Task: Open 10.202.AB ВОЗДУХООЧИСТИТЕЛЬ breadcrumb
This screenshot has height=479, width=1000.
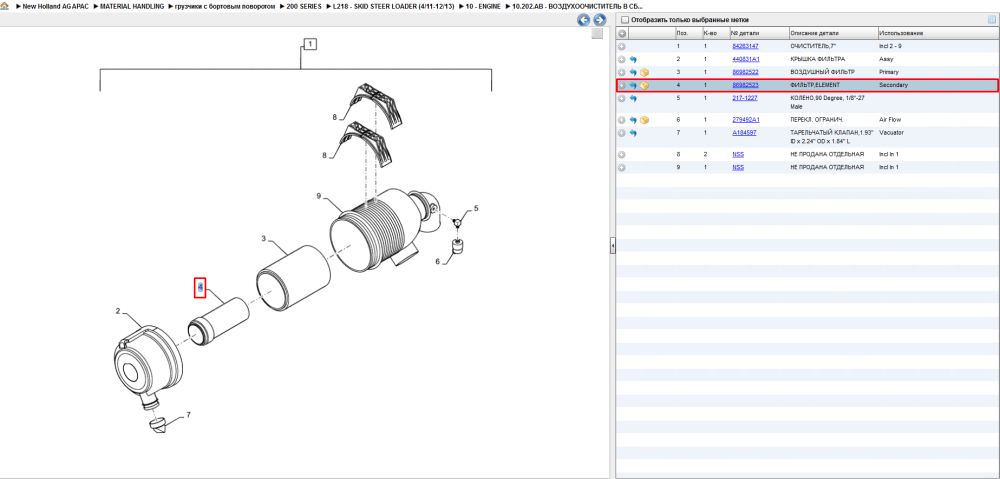Action: (577, 6)
